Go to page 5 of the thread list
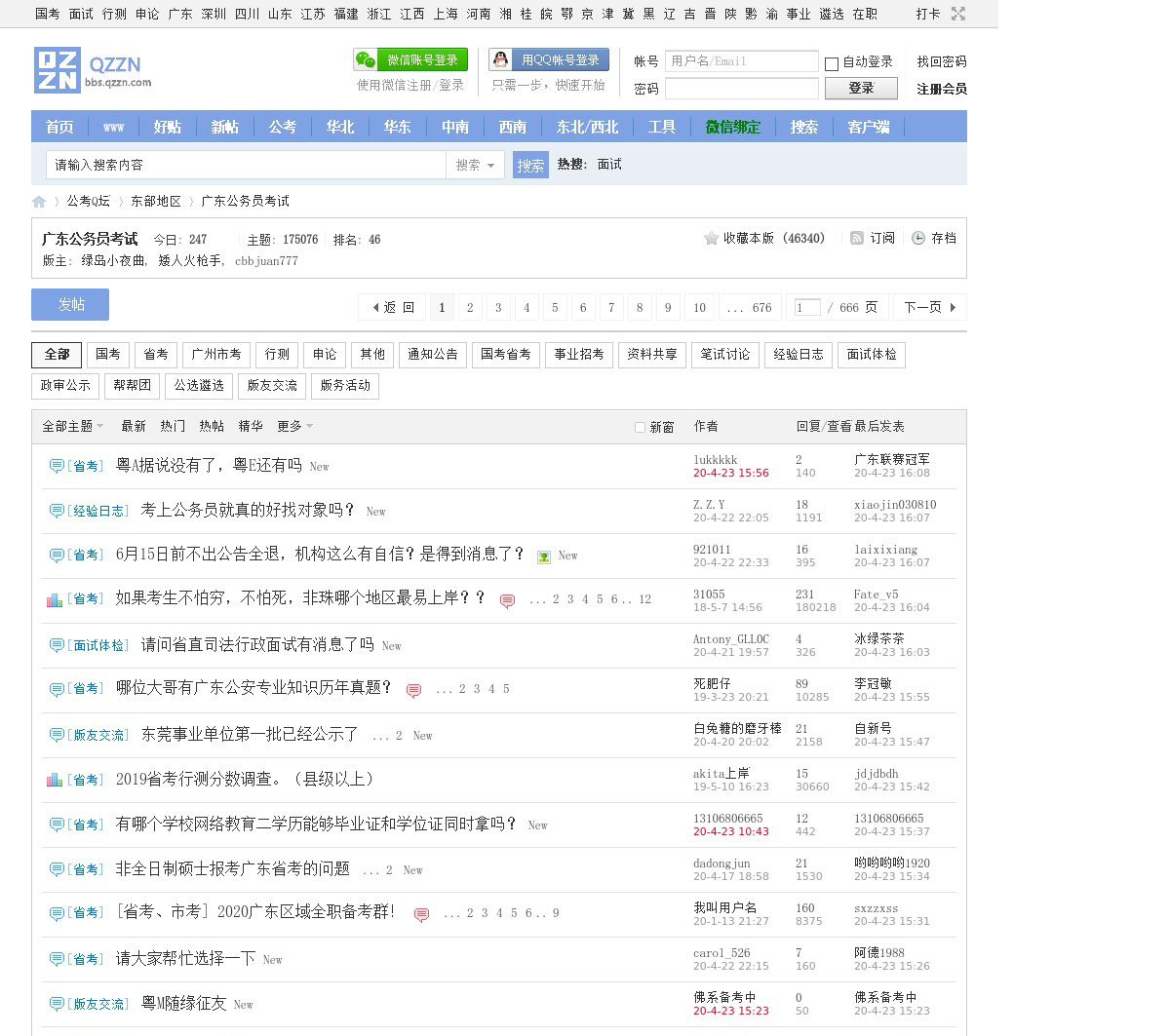 click(x=555, y=308)
